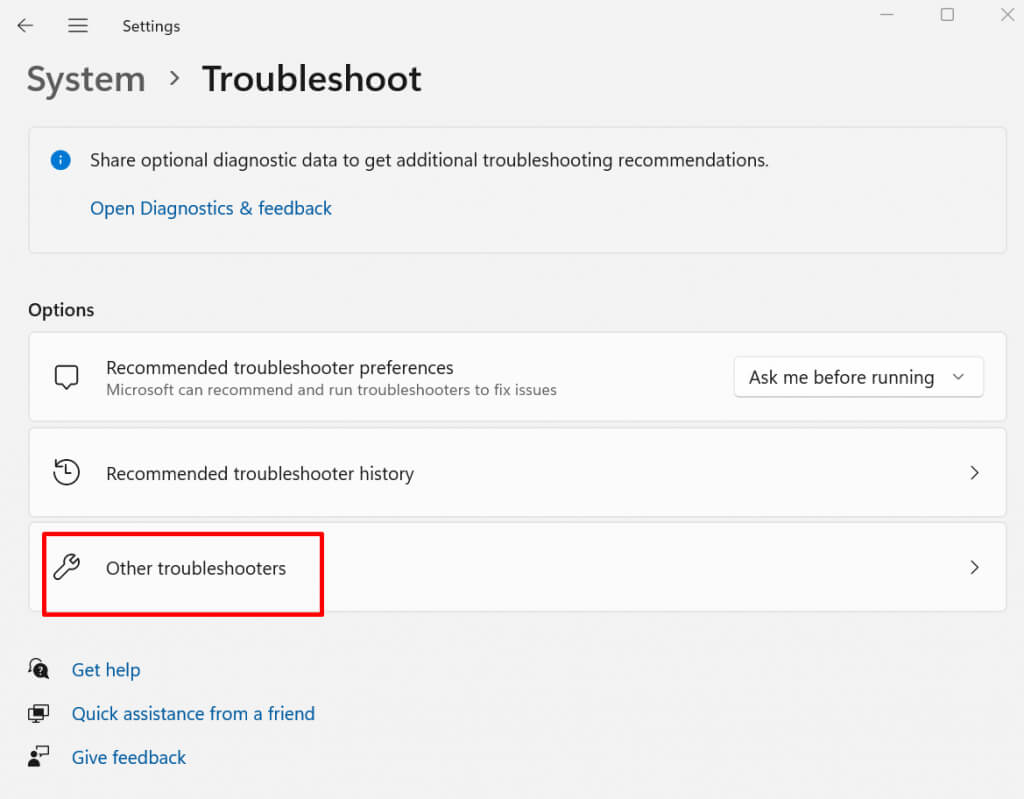Click the troubleshooter preferences chat icon
1024x799 pixels.
(x=66, y=377)
